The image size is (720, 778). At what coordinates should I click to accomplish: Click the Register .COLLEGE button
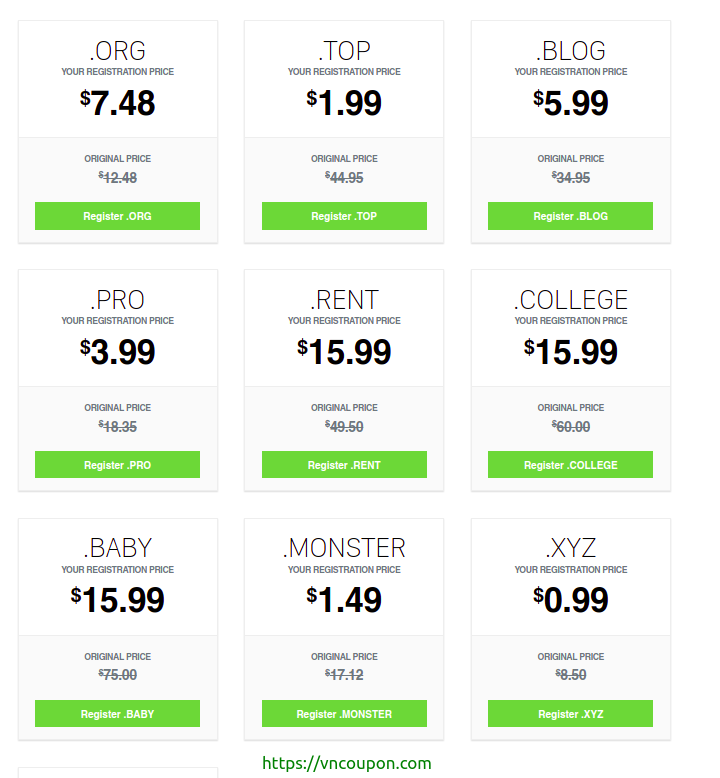click(x=570, y=464)
